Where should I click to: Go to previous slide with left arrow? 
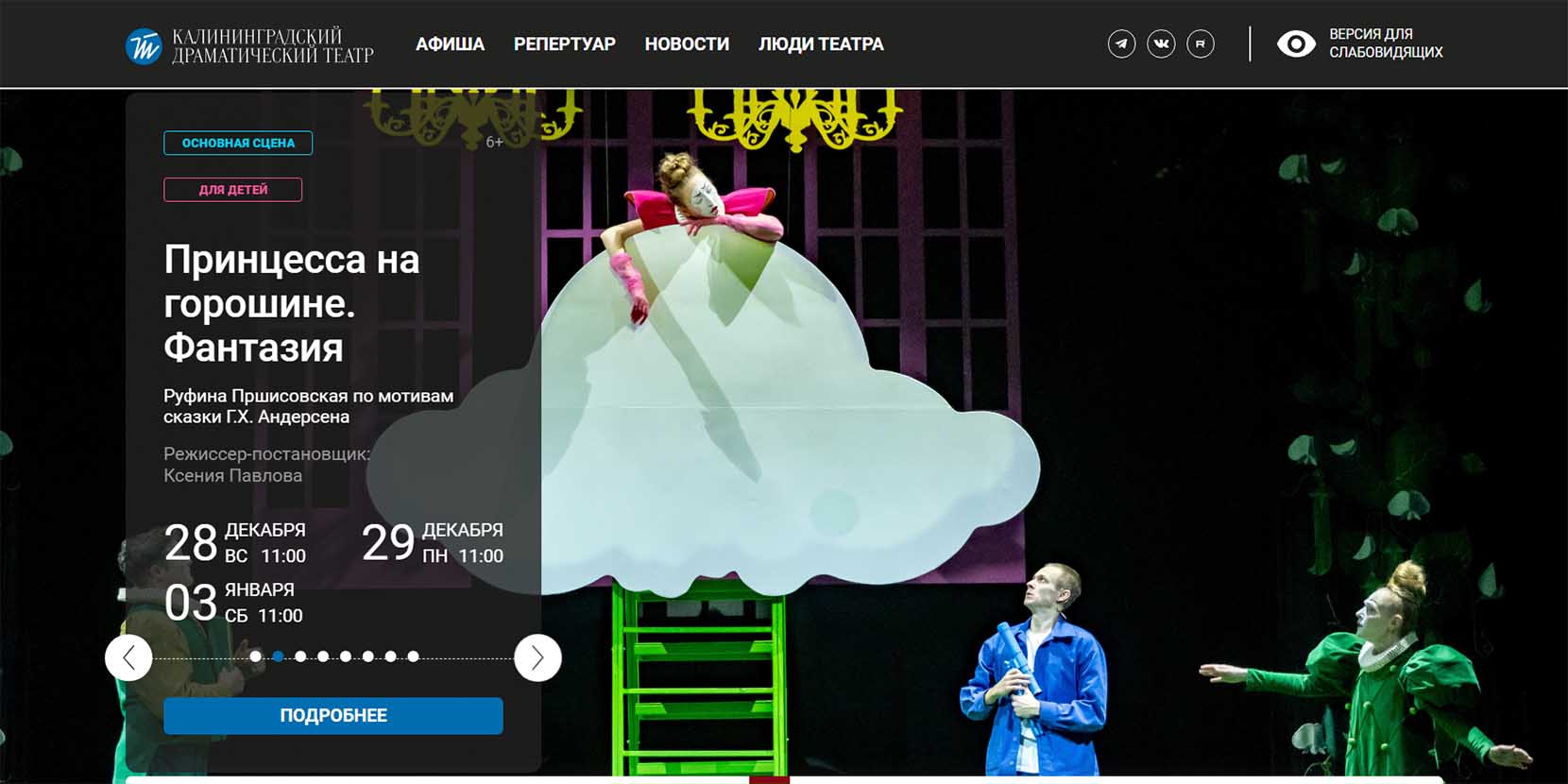pyautogui.click(x=128, y=657)
